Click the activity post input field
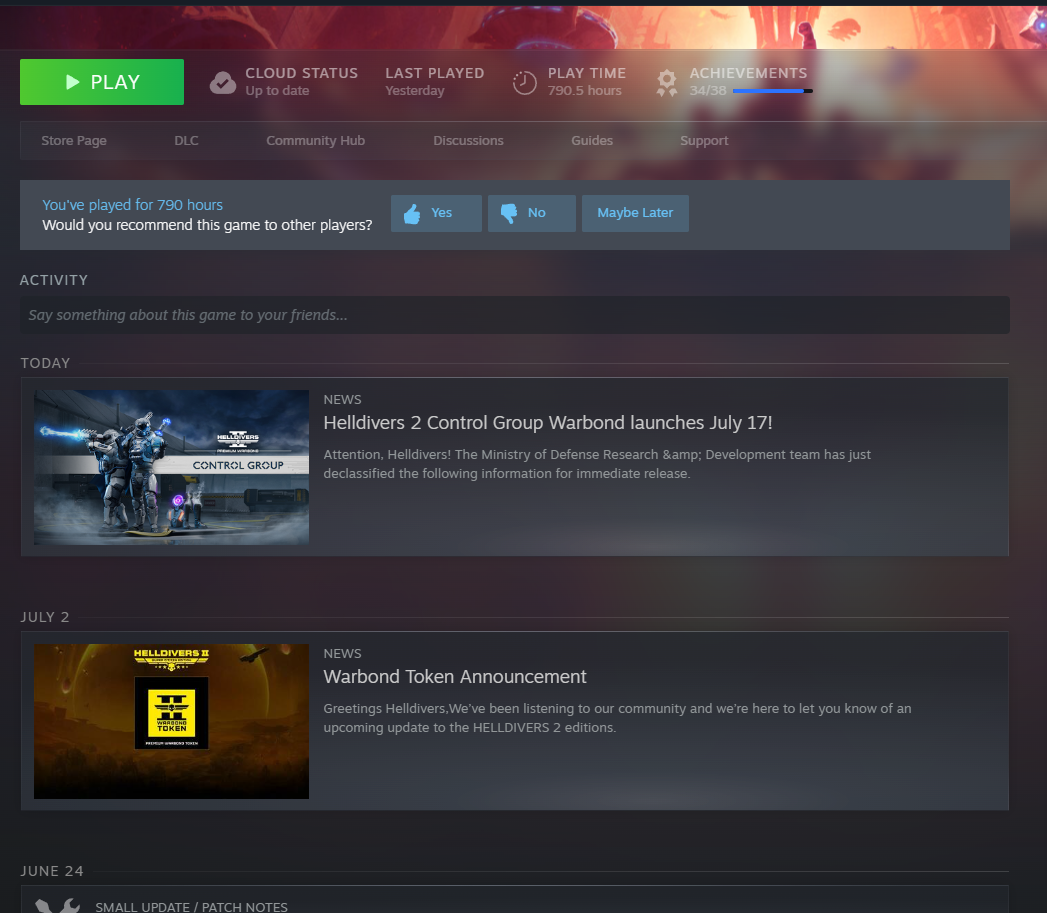 coord(514,315)
